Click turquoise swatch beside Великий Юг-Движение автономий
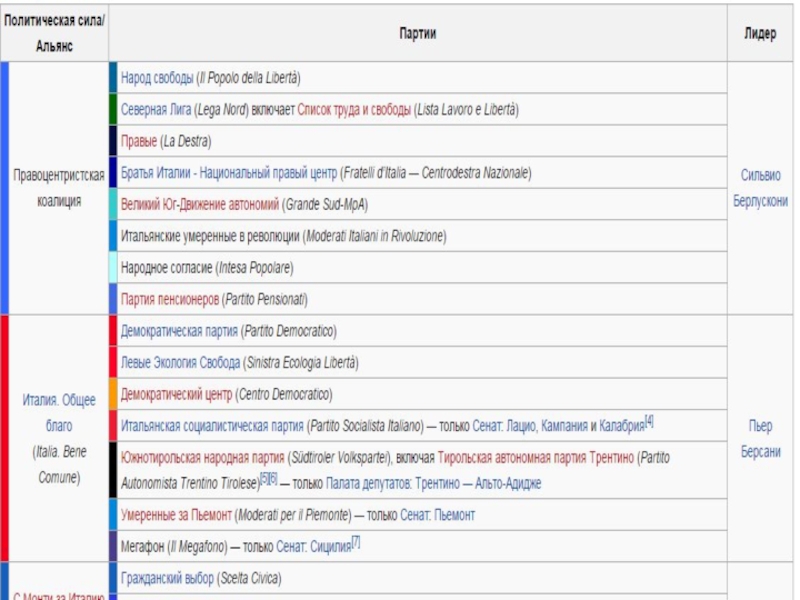 point(113,204)
